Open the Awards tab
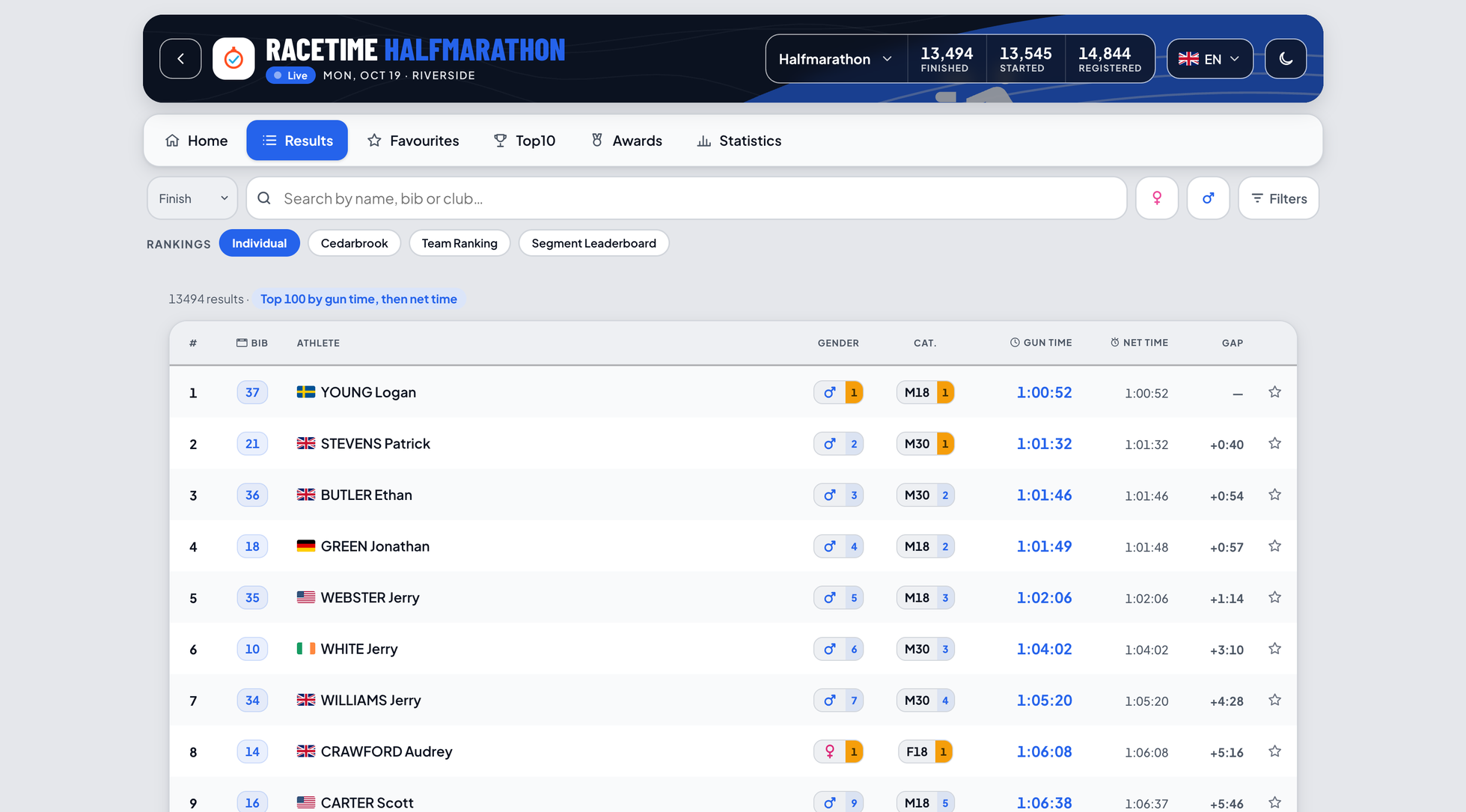The image size is (1466, 812). click(x=626, y=141)
